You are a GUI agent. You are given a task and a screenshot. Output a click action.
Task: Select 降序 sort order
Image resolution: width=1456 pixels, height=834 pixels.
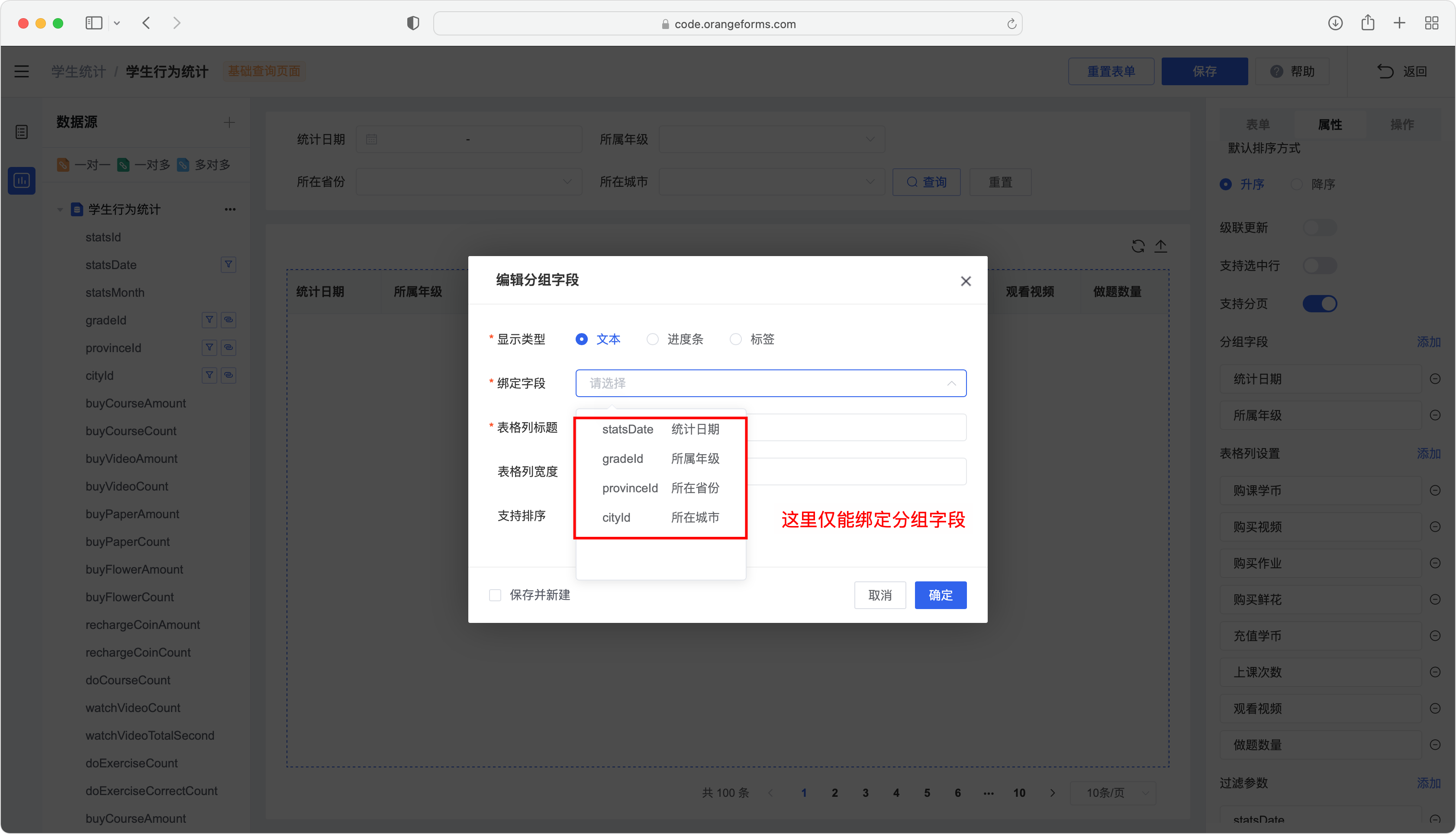coord(1313,184)
